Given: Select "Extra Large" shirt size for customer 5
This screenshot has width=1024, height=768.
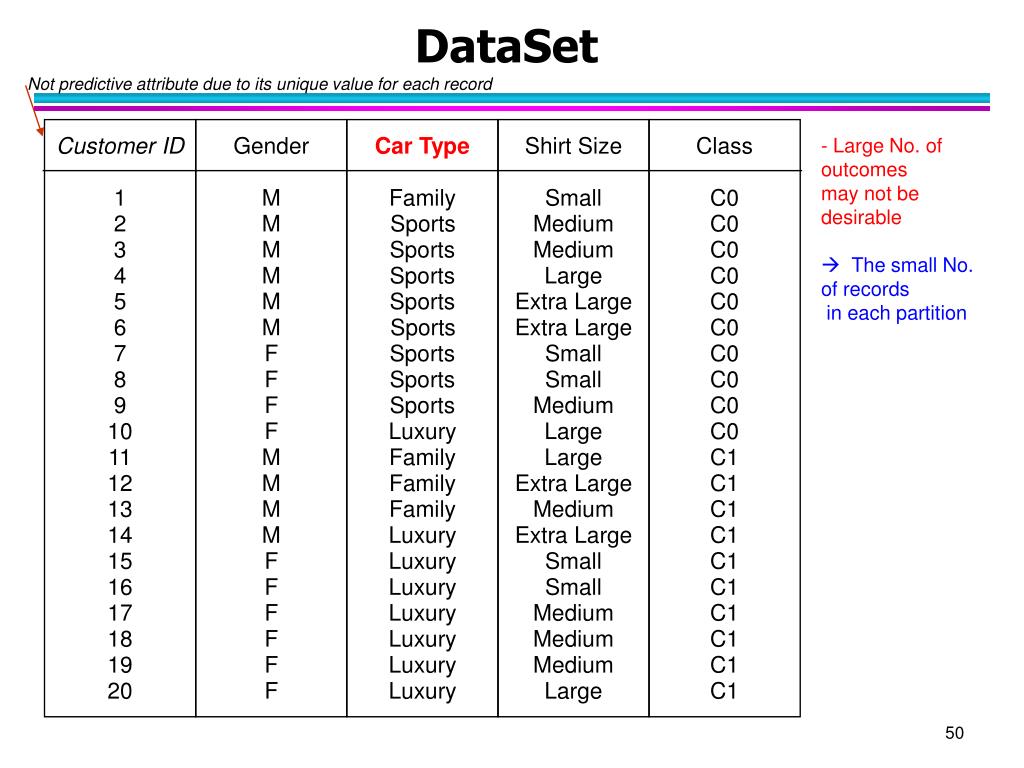Looking at the screenshot, I should pyautogui.click(x=573, y=302).
